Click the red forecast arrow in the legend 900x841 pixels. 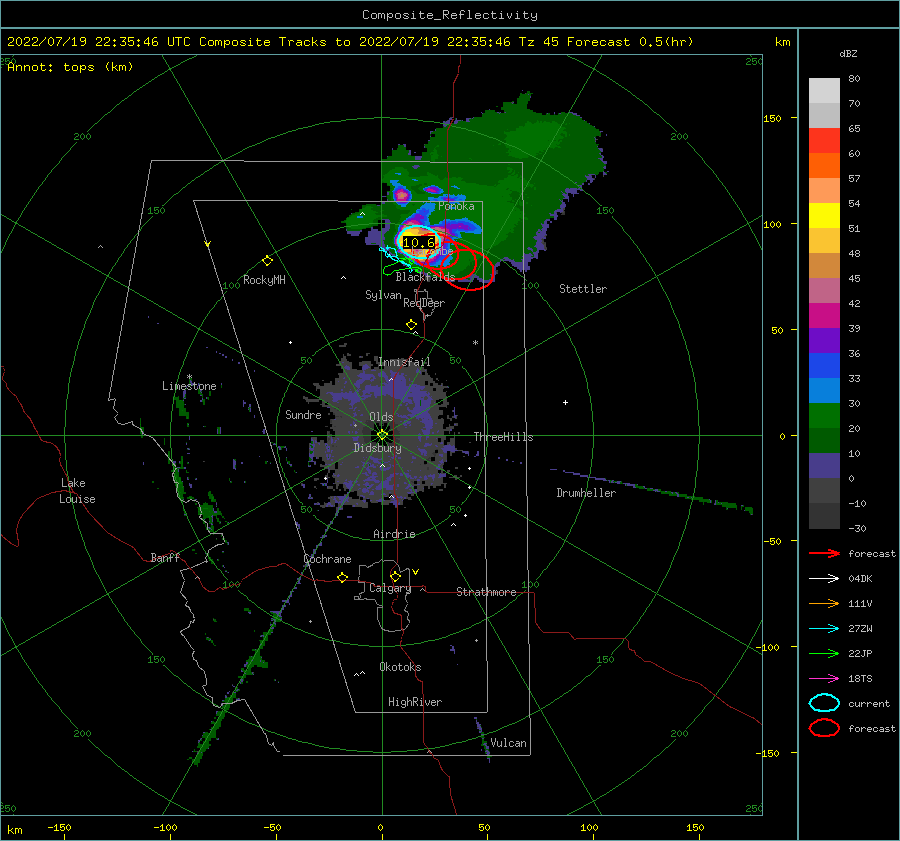click(824, 553)
